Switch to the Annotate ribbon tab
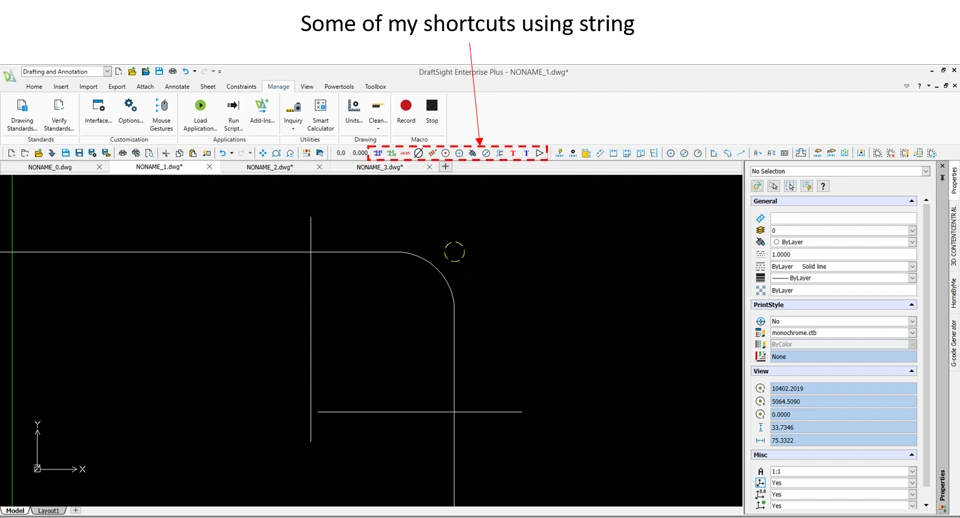 (177, 87)
